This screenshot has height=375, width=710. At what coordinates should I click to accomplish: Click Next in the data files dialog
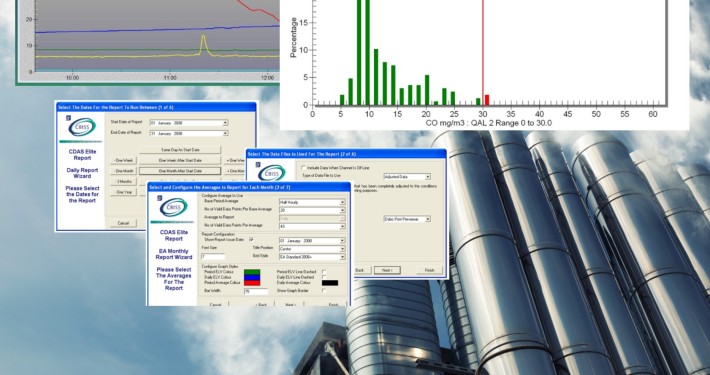(x=387, y=270)
